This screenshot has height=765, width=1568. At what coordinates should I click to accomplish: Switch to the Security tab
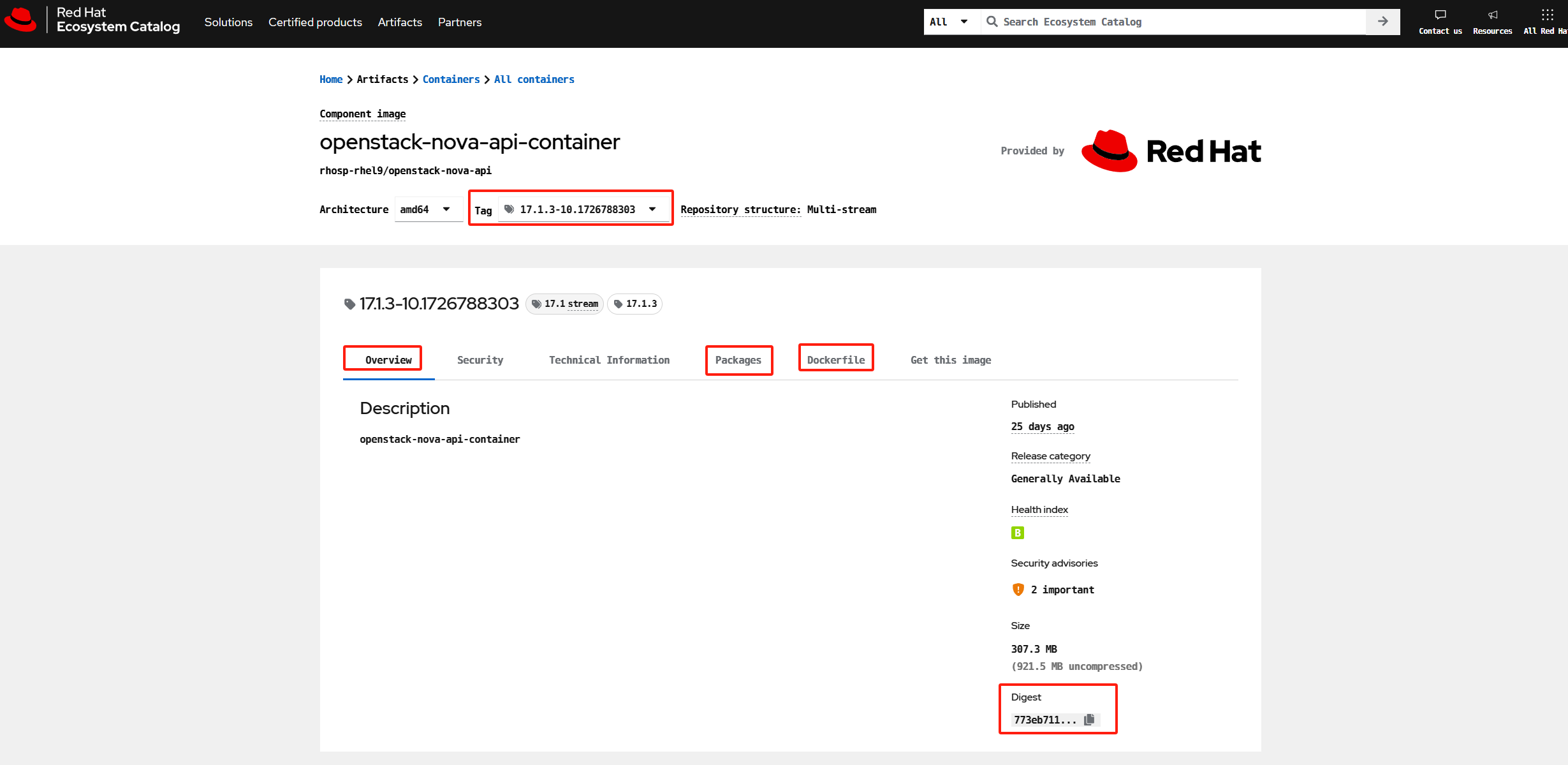(480, 359)
